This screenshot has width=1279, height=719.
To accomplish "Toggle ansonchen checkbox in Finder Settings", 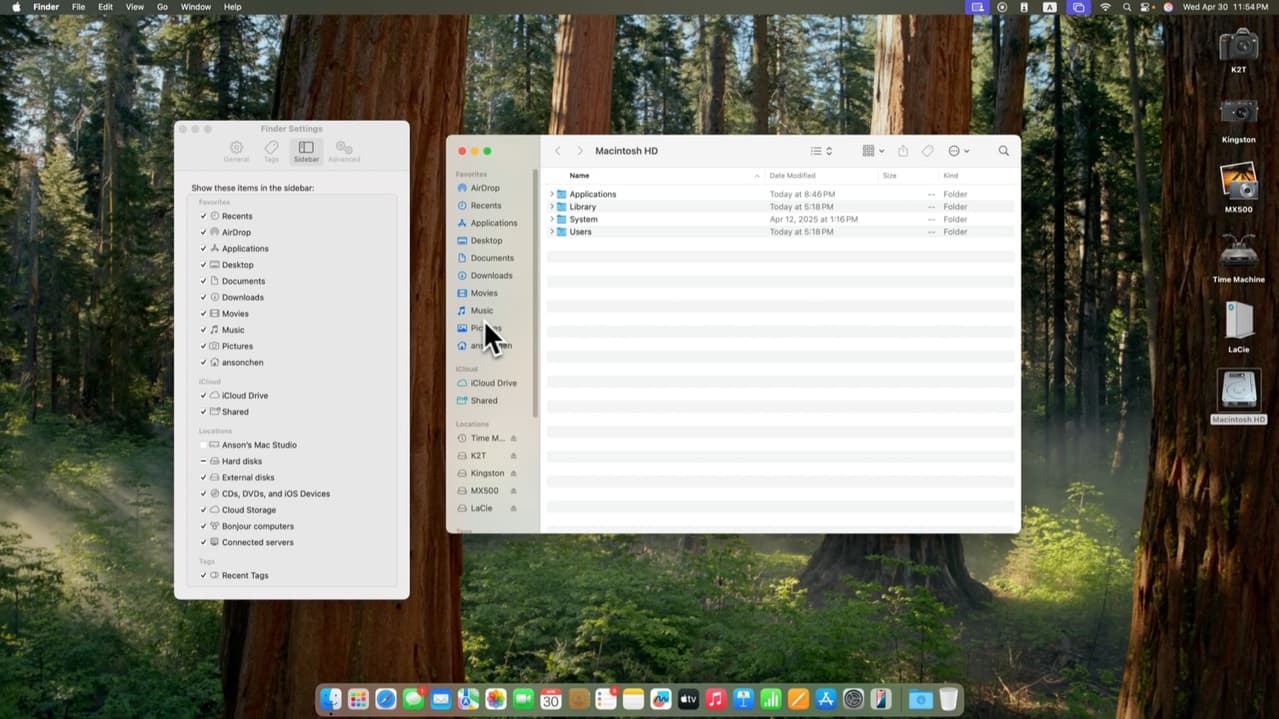I will (204, 362).
